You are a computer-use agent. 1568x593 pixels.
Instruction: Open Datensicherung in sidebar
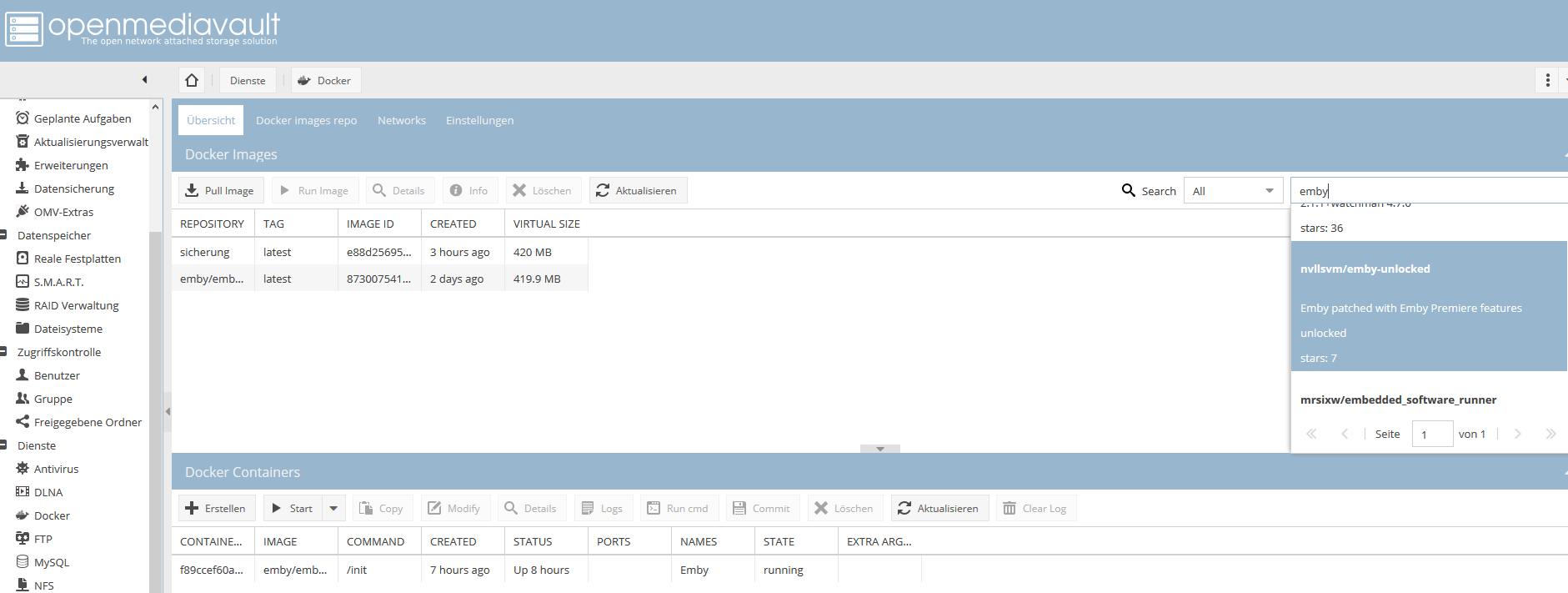pos(65,188)
